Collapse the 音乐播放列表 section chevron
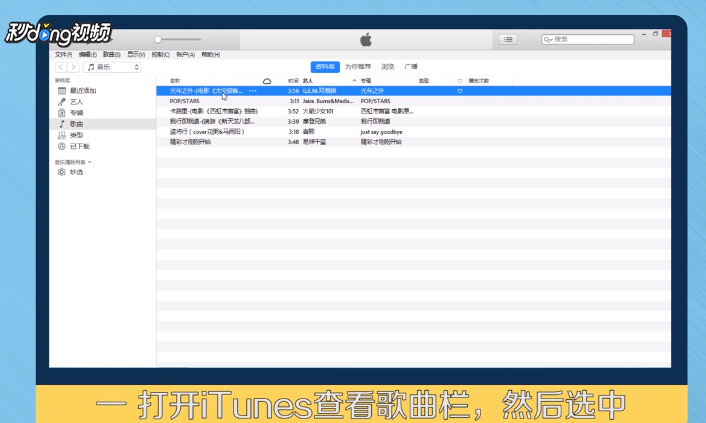706x423 pixels. pos(90,162)
